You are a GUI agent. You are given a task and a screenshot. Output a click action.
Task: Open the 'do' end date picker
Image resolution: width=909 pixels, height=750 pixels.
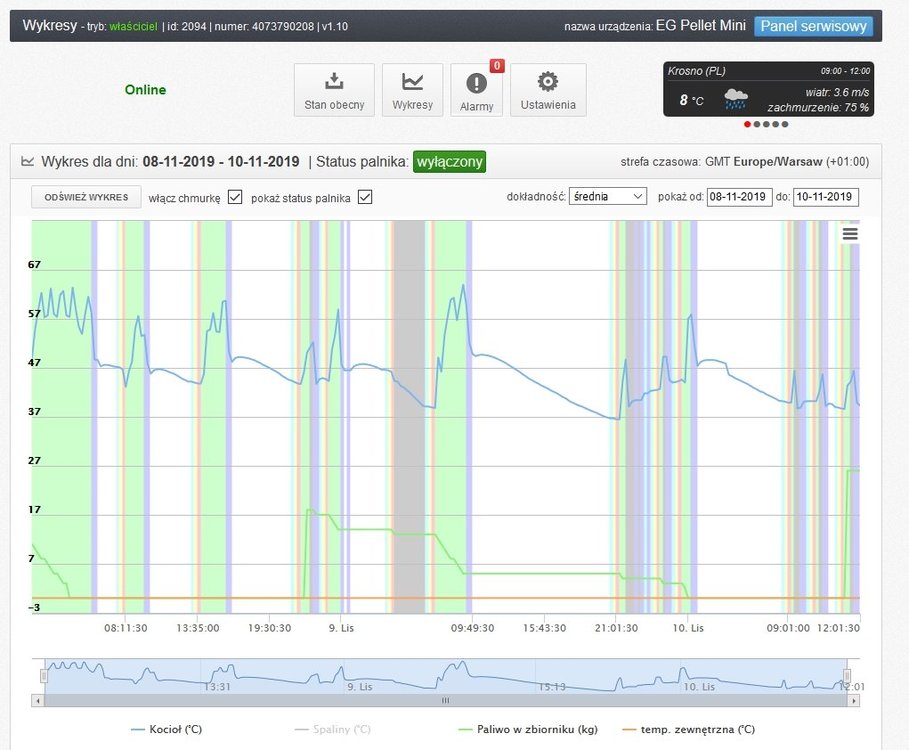825,197
